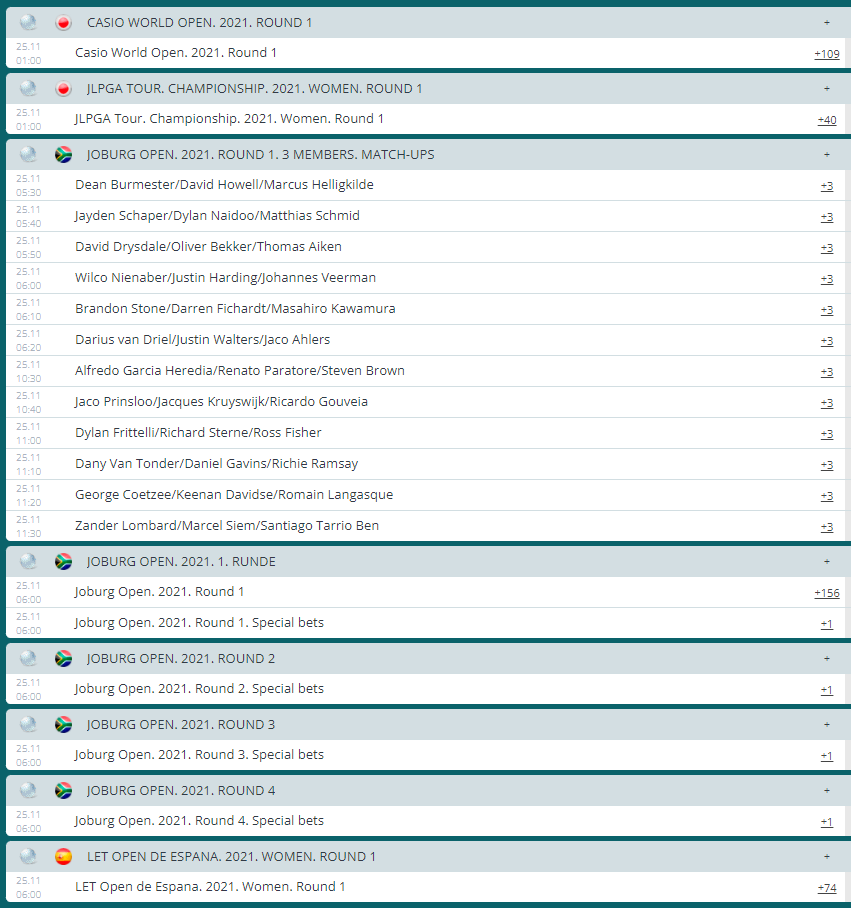This screenshot has width=851, height=908.
Task: Select George Coetzee/Keenan Davidse/Romain Langasque event
Action: [234, 495]
